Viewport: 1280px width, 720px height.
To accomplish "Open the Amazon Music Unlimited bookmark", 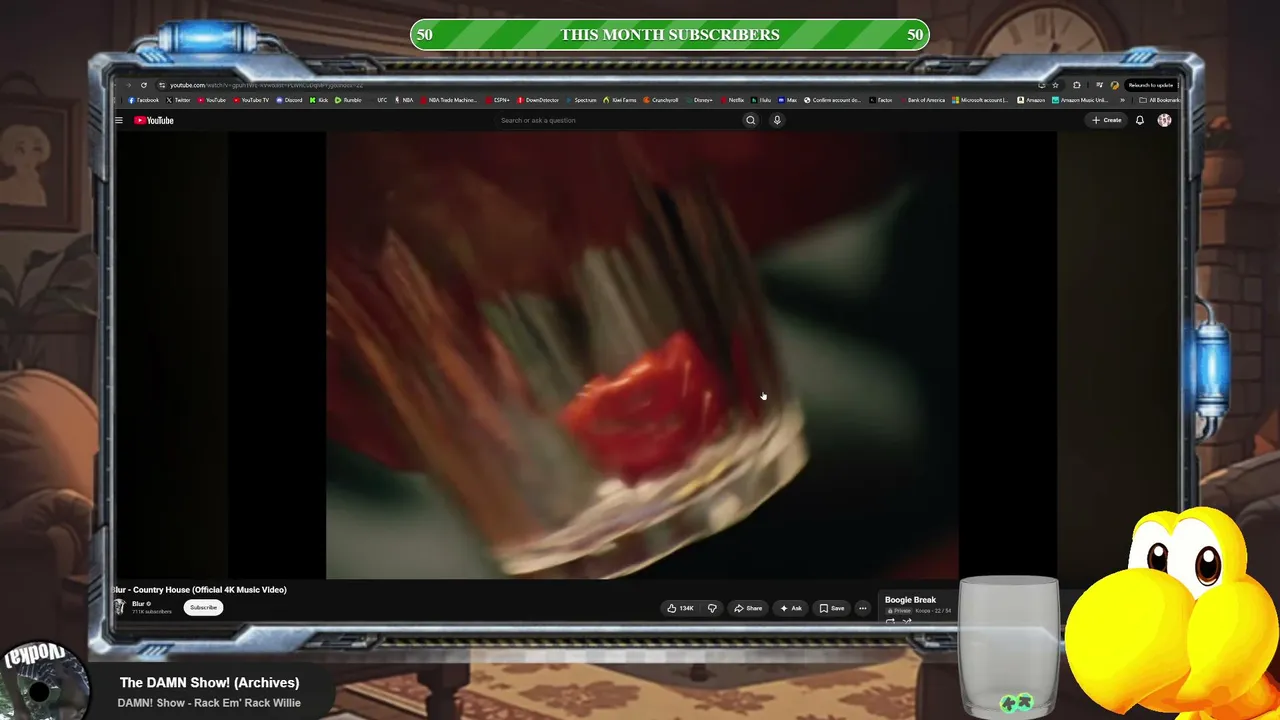I will pos(1080,100).
